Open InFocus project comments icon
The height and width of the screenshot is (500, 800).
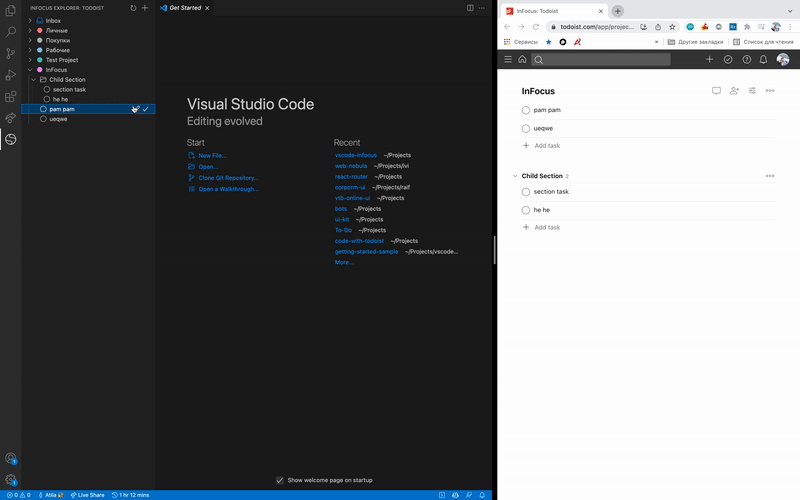716,91
